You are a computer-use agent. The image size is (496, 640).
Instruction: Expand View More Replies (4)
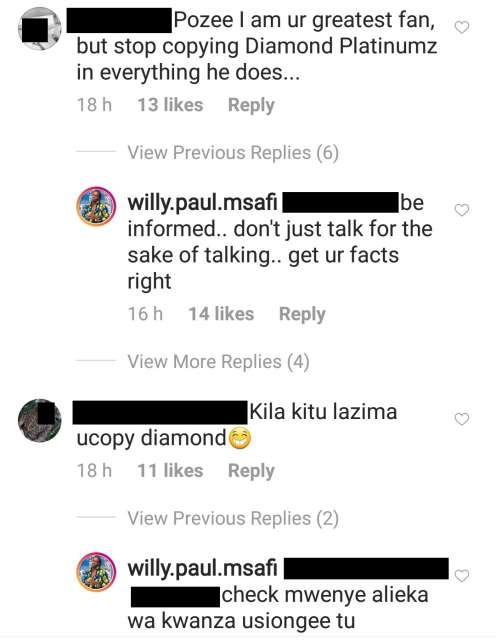218,362
